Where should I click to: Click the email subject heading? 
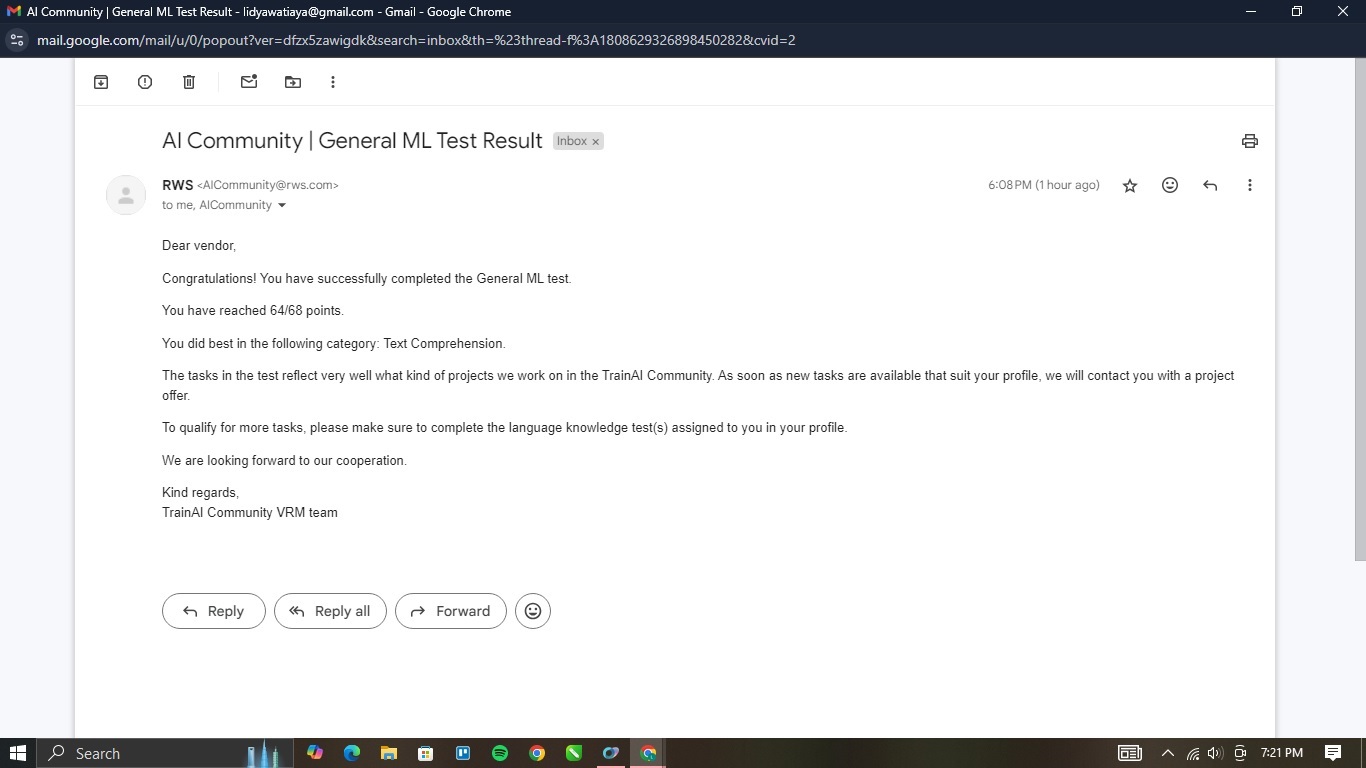tap(352, 141)
